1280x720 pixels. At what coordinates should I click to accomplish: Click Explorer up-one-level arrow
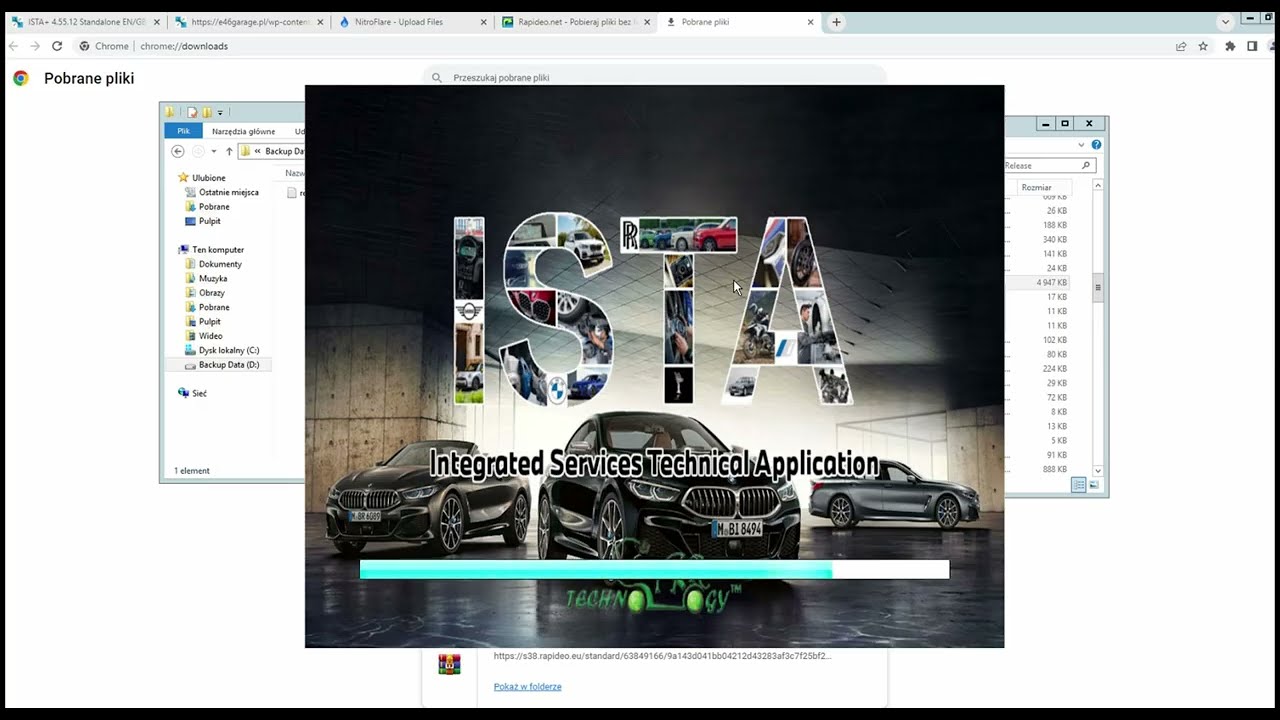(229, 151)
